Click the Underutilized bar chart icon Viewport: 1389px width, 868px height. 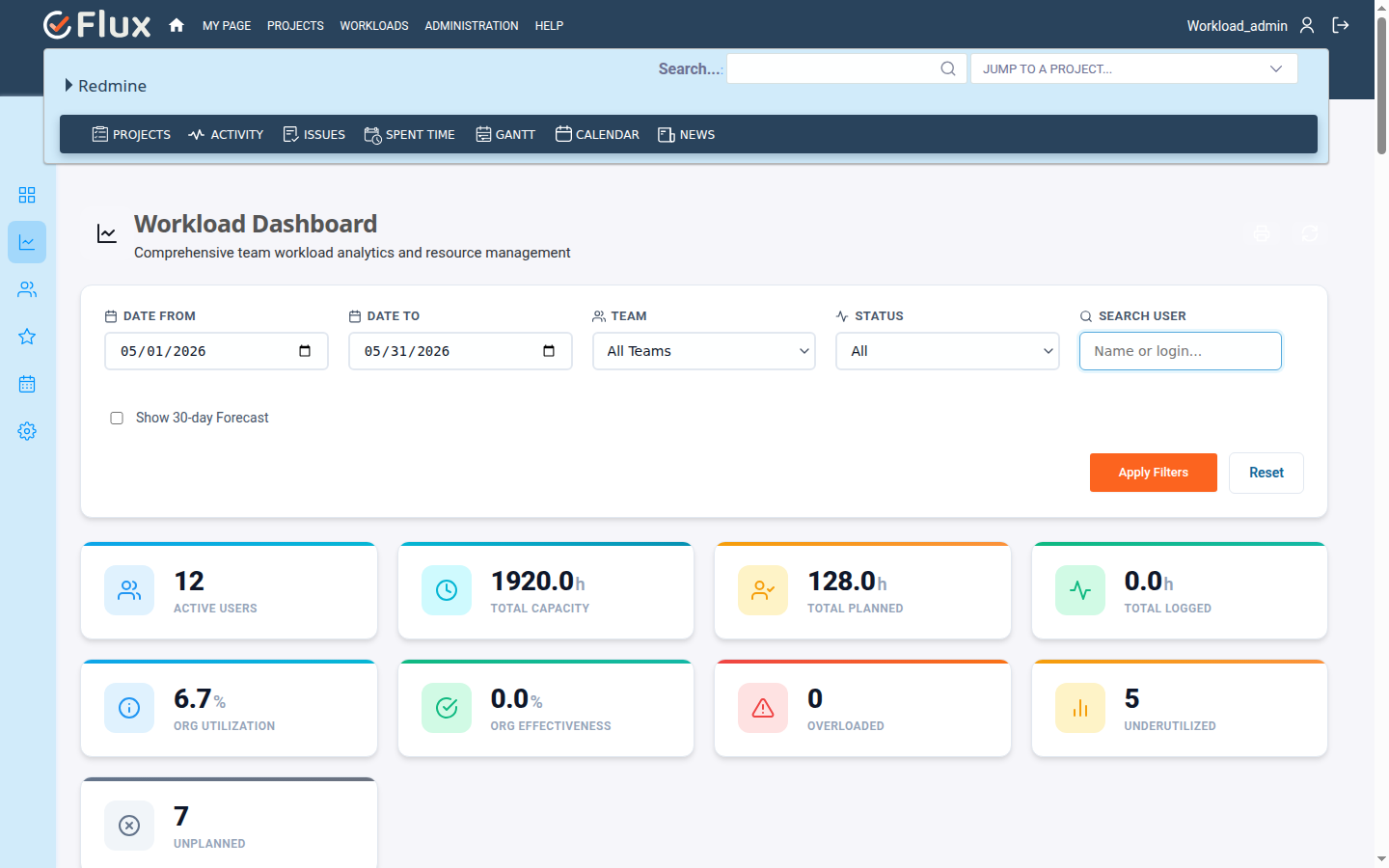tap(1080, 708)
